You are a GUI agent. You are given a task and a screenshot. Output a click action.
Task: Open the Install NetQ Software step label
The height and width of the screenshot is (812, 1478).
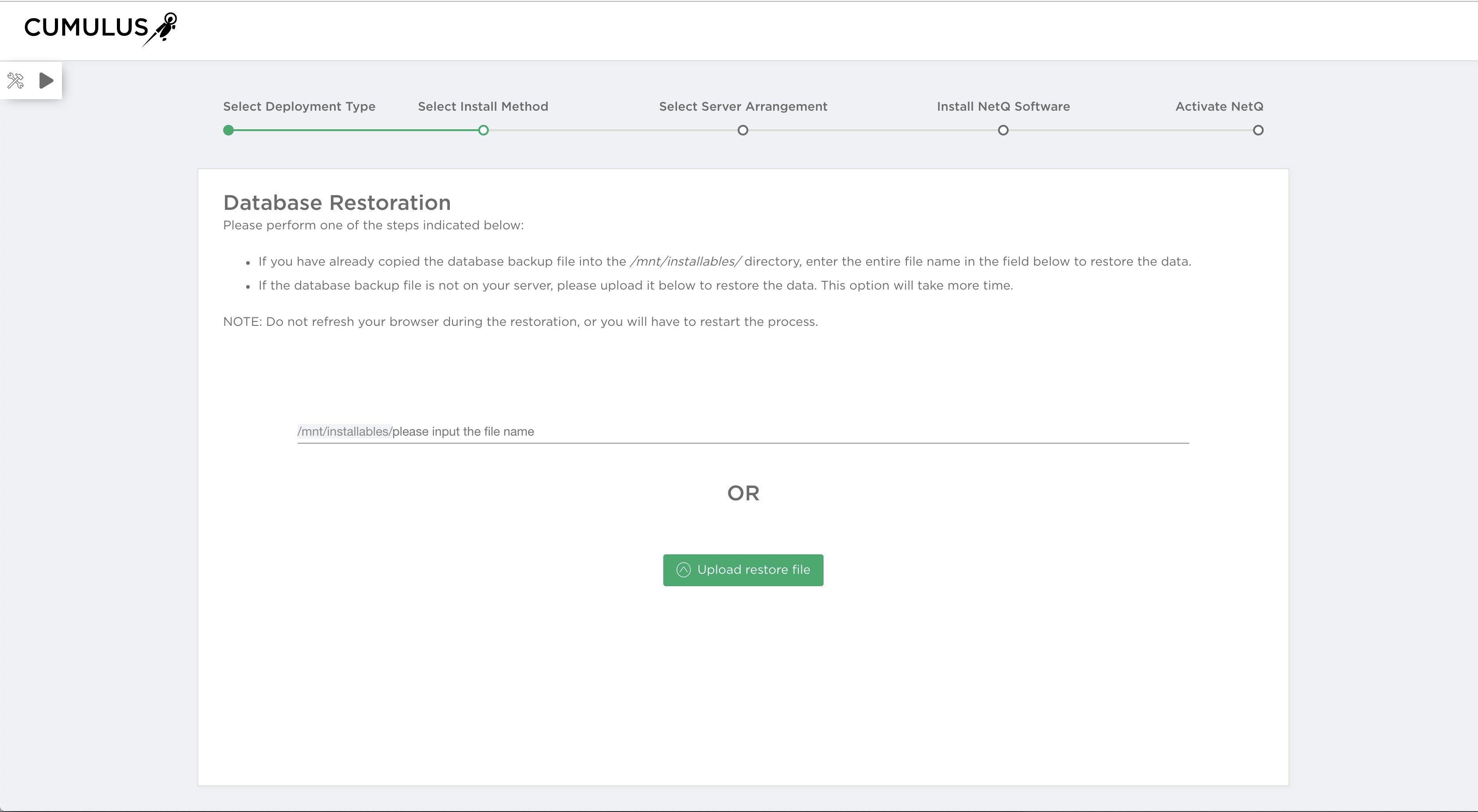[x=1003, y=106]
